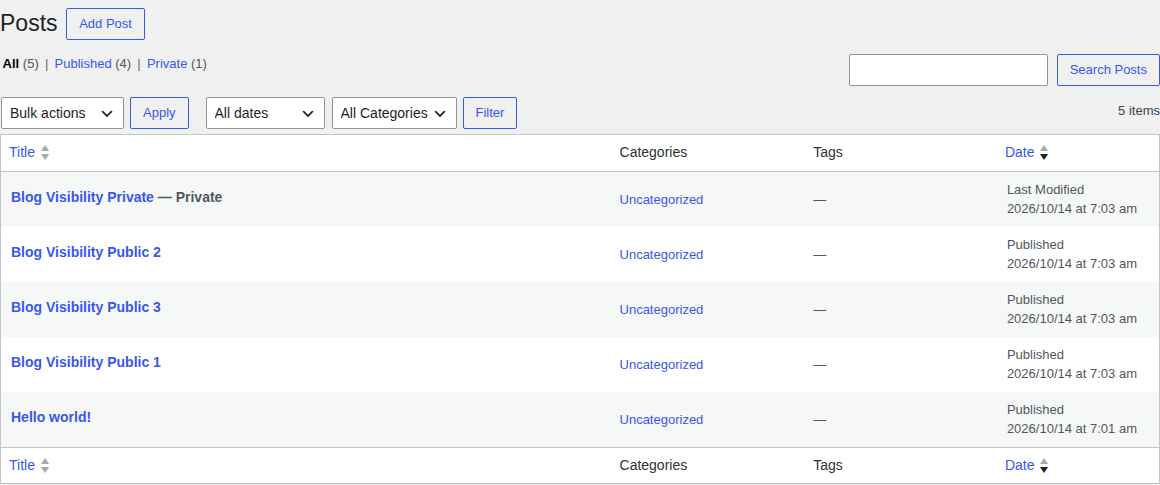Sort by Date in top header
The height and width of the screenshot is (485, 1160).
pos(1019,152)
